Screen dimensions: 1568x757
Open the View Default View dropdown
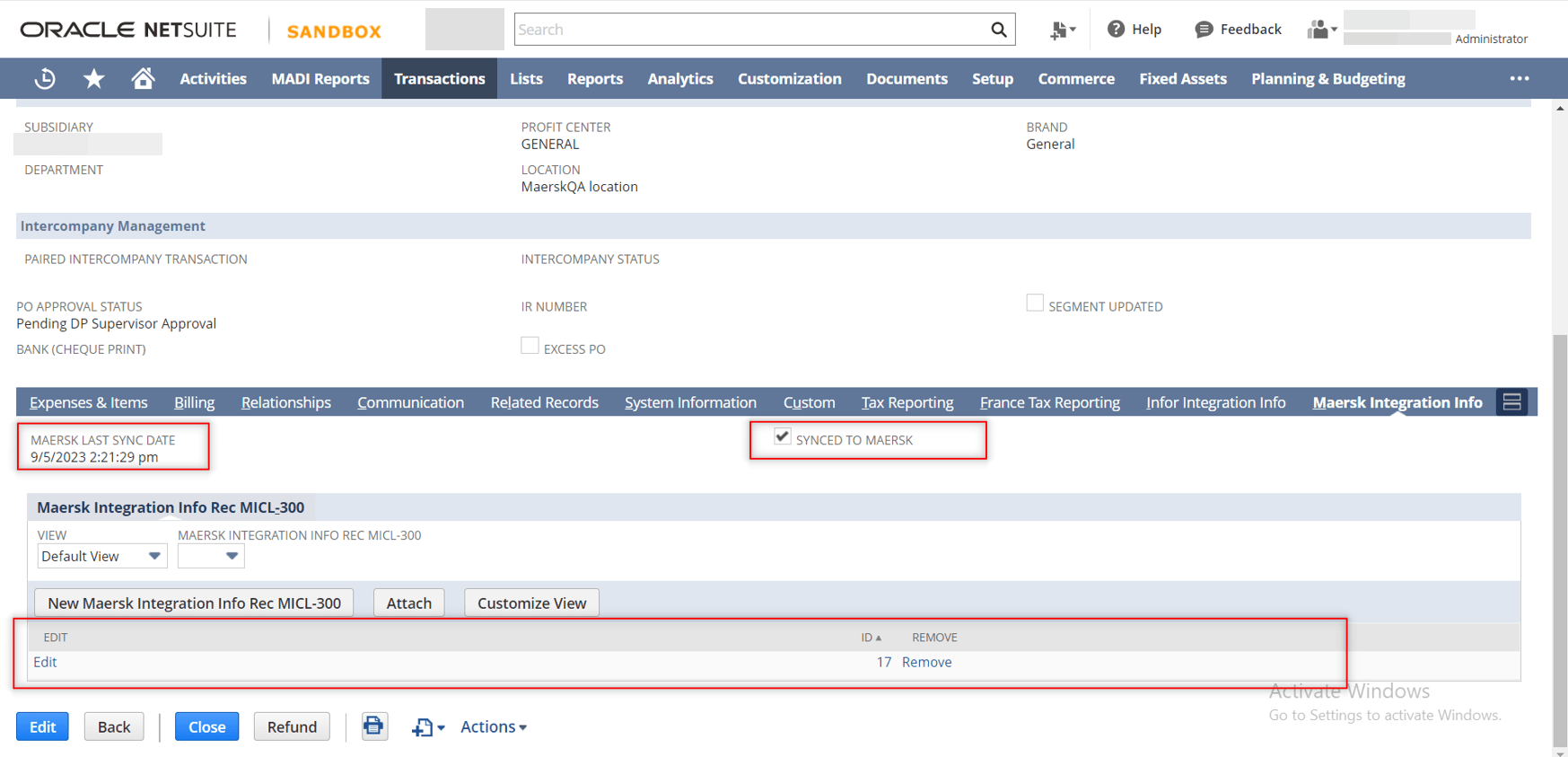[x=102, y=556]
